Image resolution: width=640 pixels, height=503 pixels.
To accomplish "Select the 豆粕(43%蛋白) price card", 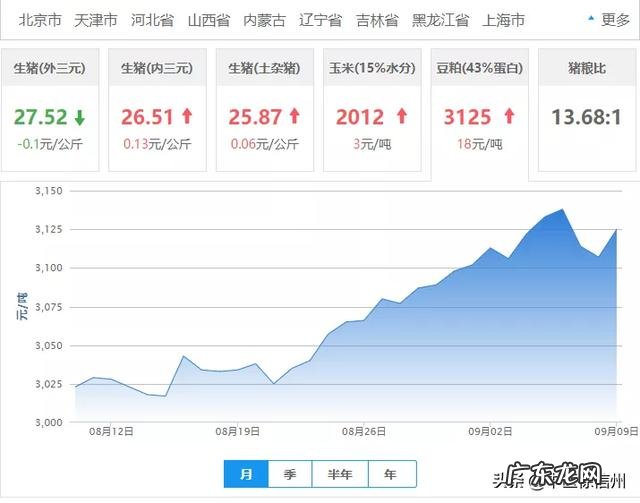I will coord(480,114).
